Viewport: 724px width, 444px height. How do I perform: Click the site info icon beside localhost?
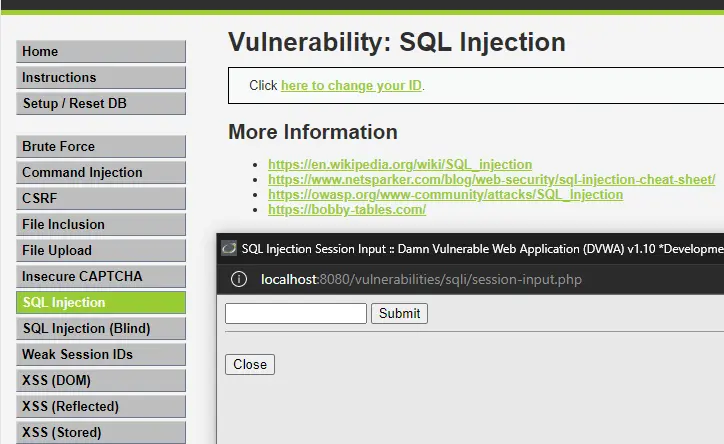(239, 279)
